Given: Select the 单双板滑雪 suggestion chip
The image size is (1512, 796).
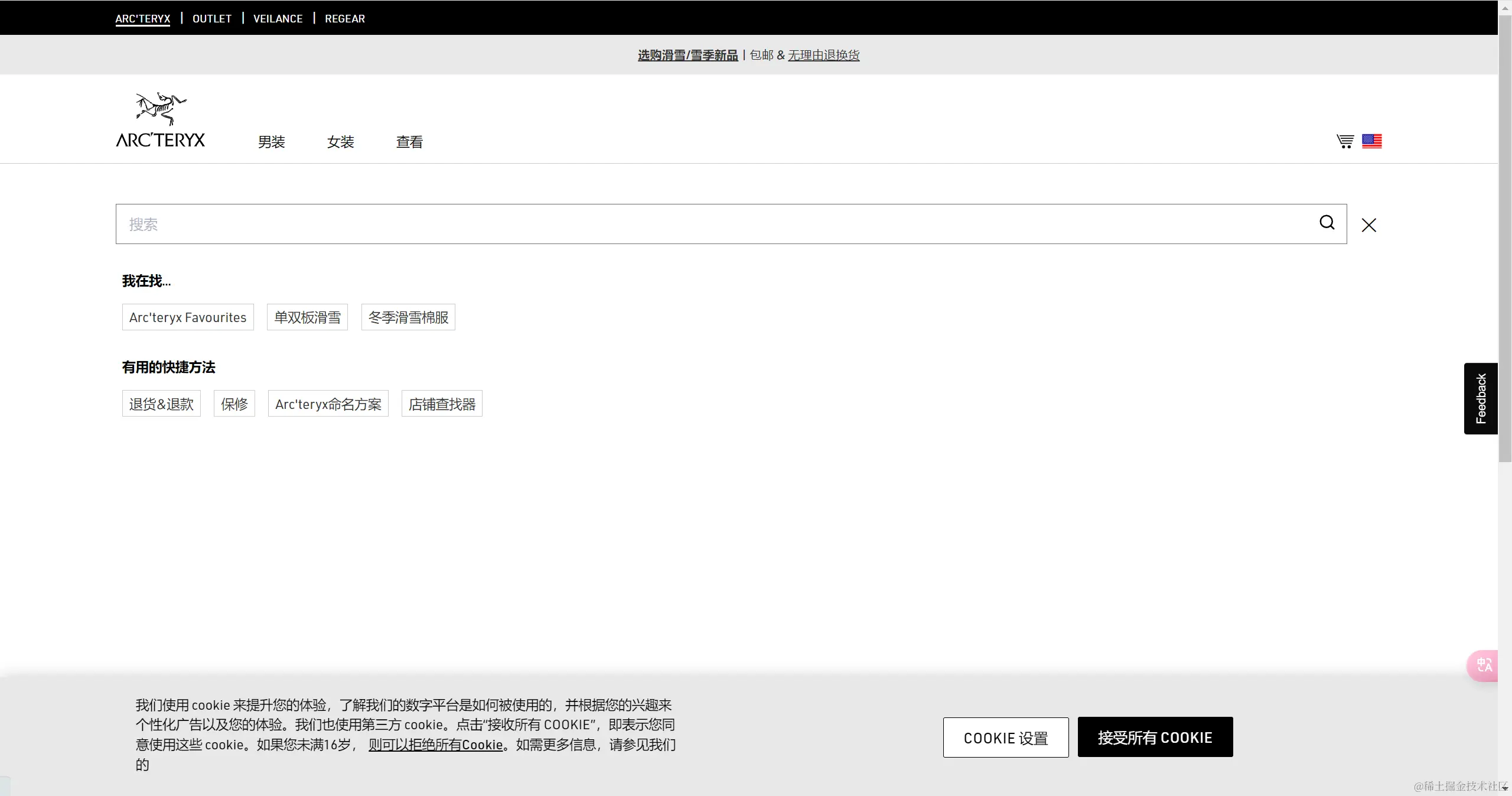Looking at the screenshot, I should 307,317.
